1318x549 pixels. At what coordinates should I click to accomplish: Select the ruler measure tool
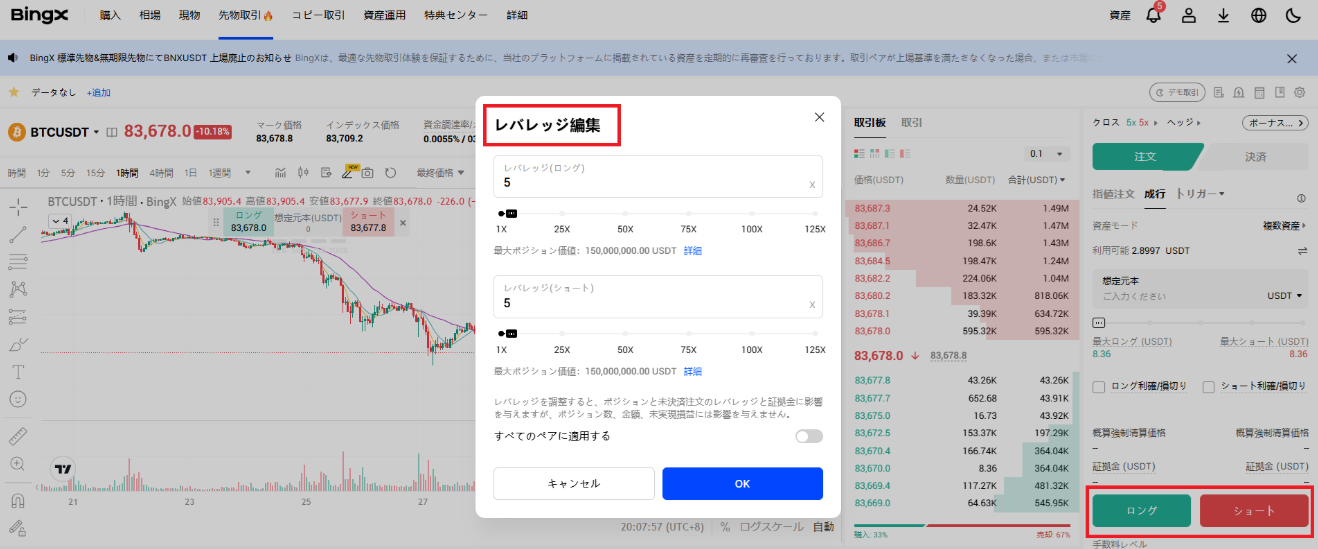click(x=17, y=437)
